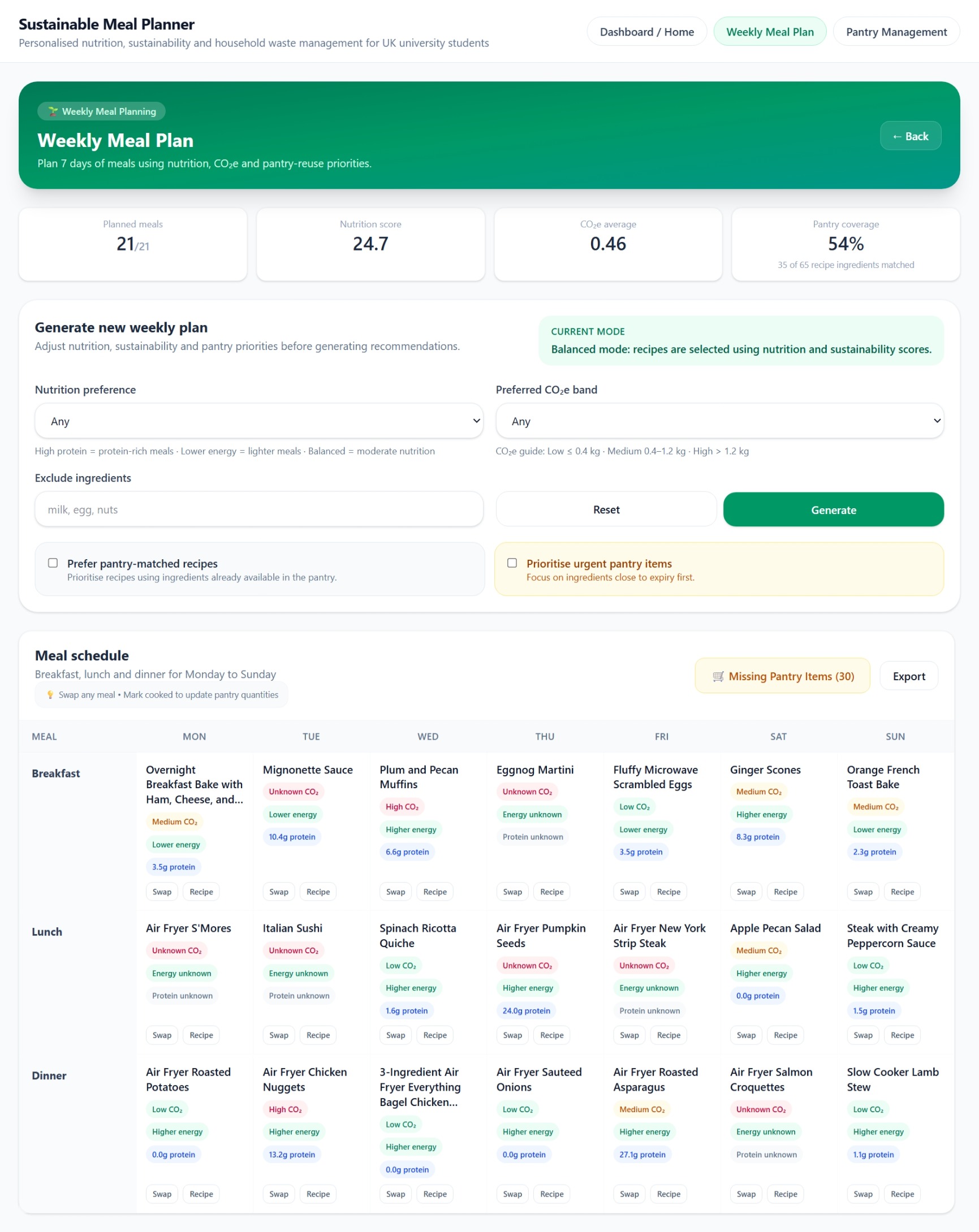Focus the Exclude ingredients input field
Image resolution: width=979 pixels, height=1232 pixels.
point(259,509)
